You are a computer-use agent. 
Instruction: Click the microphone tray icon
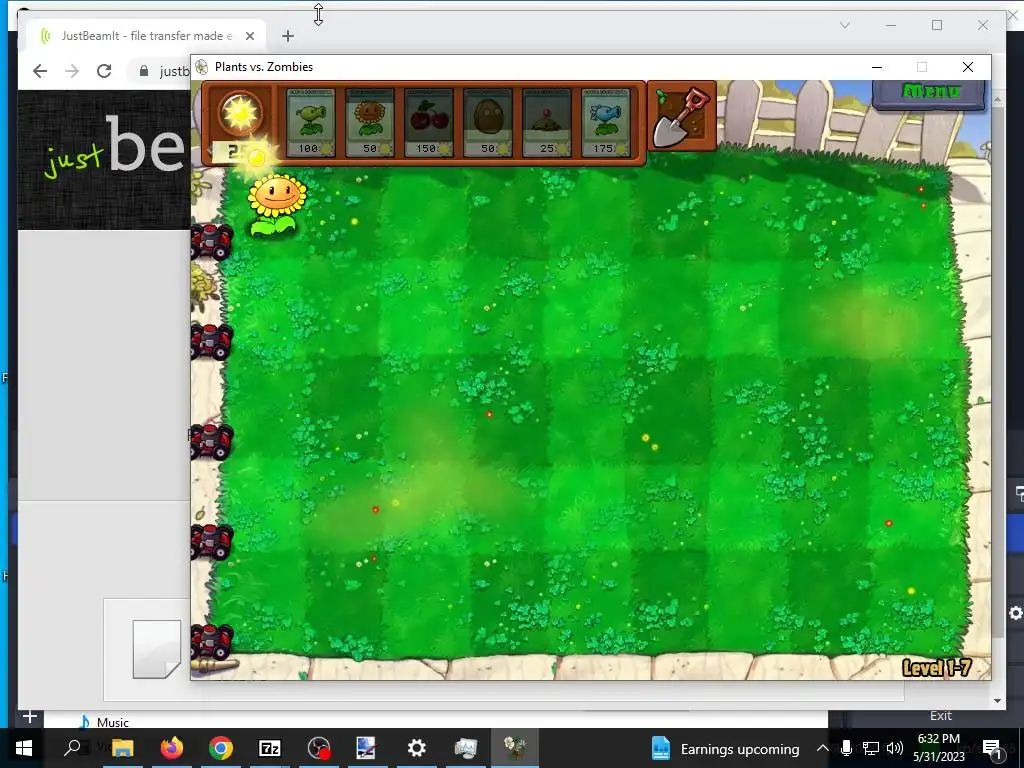[x=846, y=748]
